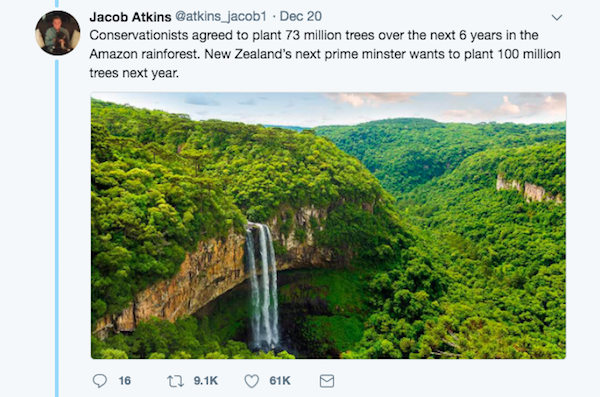Expand tweet options chevron menu
Viewport: 600px width, 397px height.
[x=556, y=17]
